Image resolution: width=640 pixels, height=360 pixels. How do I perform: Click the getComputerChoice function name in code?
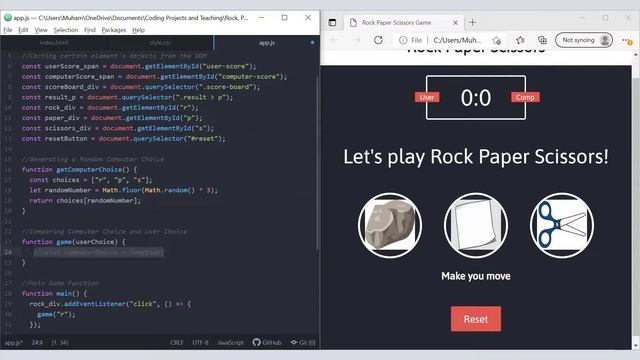[x=89, y=169]
